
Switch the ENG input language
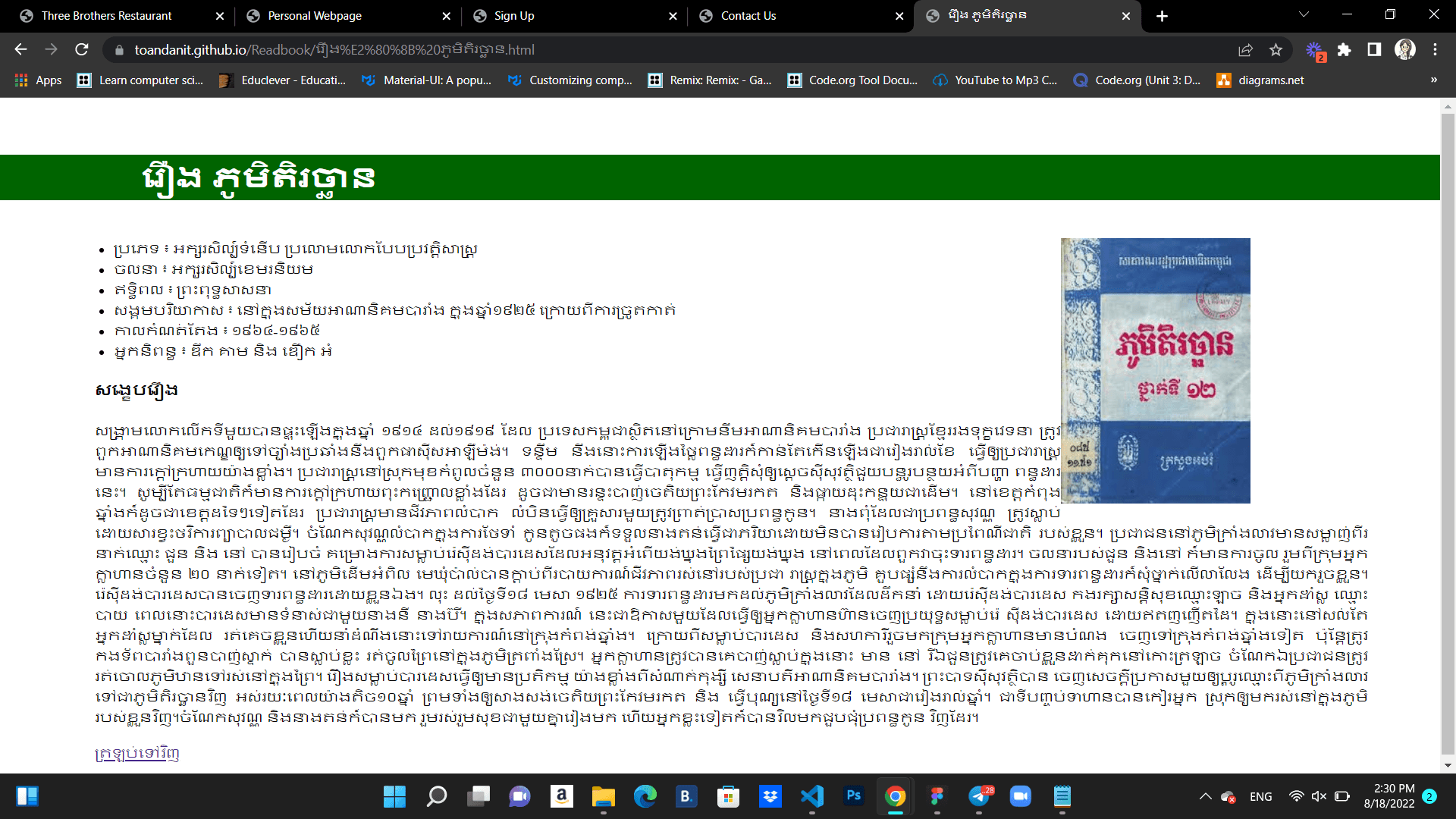[1261, 796]
